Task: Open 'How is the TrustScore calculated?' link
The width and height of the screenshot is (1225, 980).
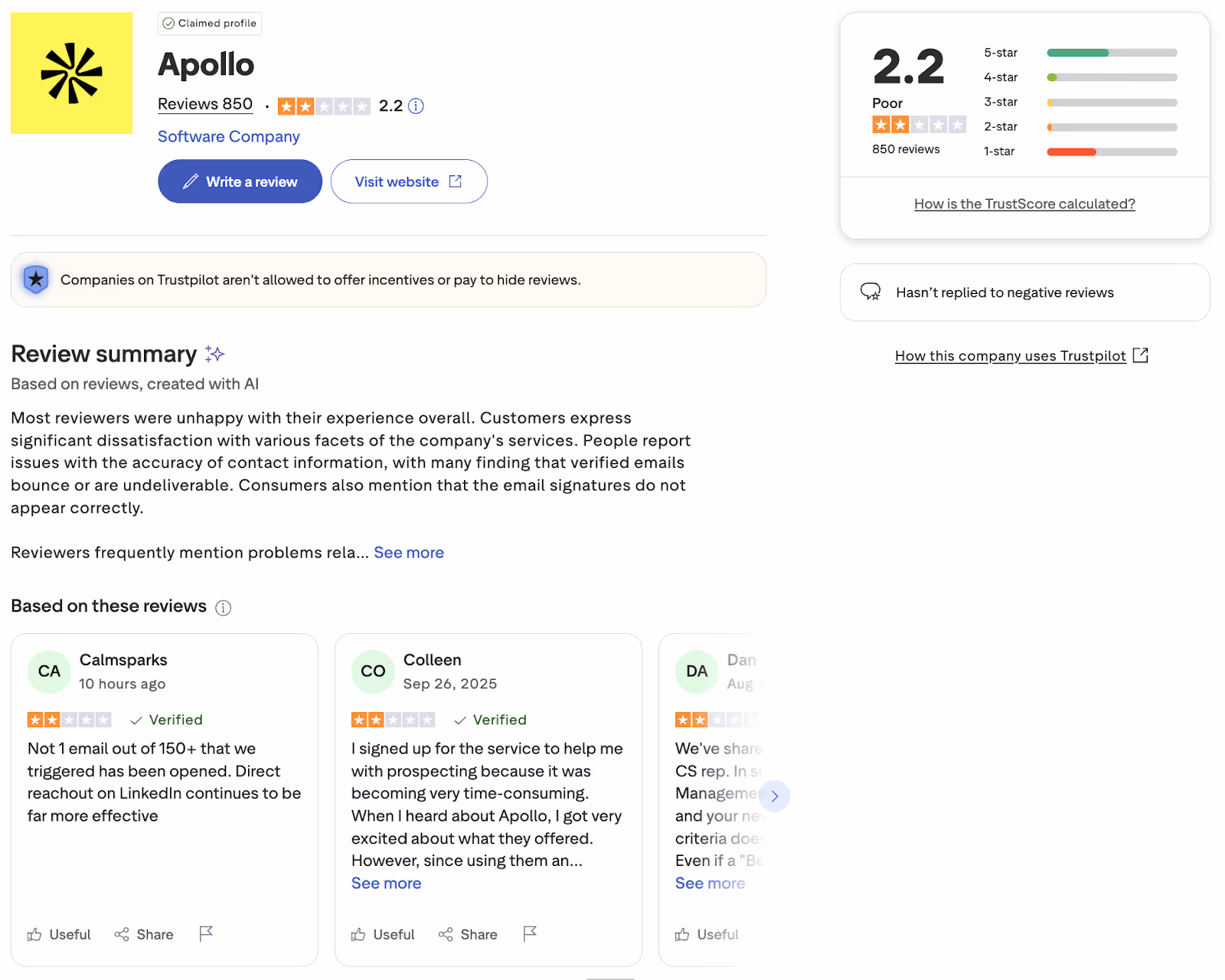Action: pyautogui.click(x=1024, y=204)
